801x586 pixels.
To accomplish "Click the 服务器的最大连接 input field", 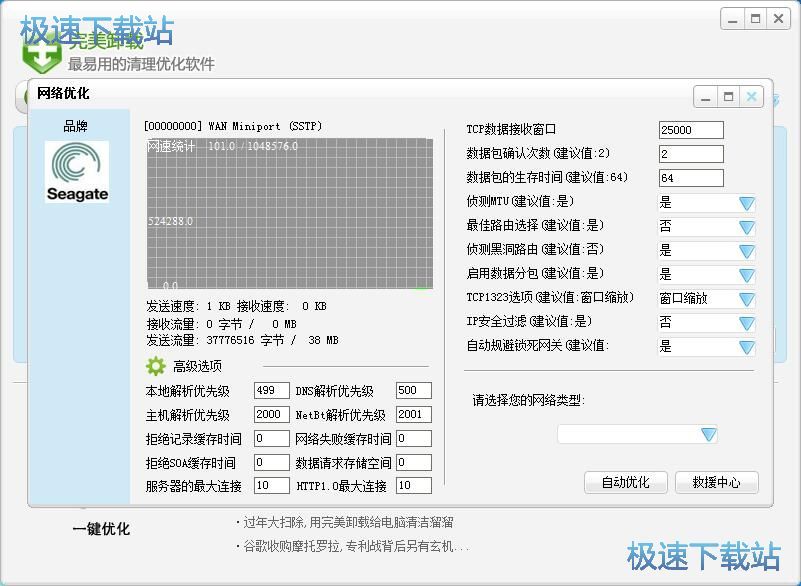I will pos(272,485).
